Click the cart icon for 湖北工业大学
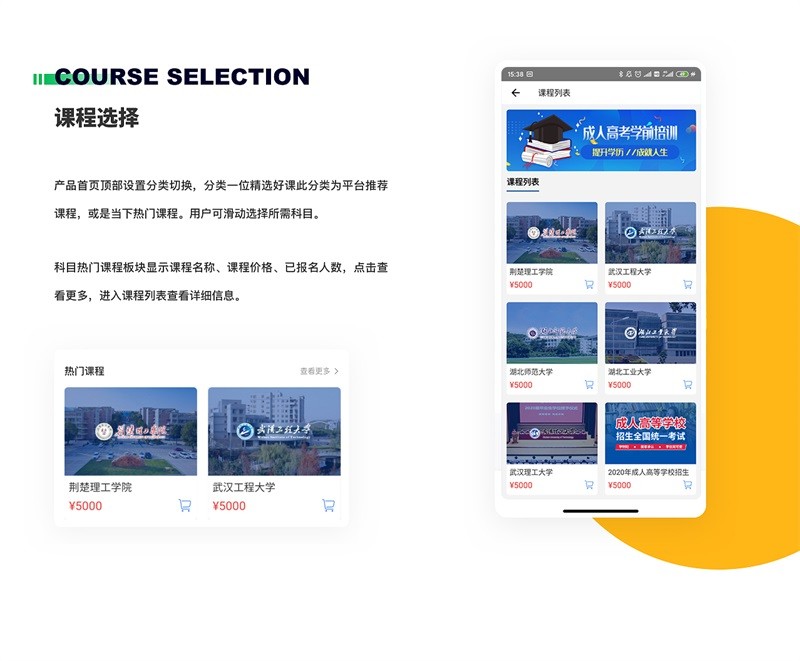 click(x=687, y=385)
